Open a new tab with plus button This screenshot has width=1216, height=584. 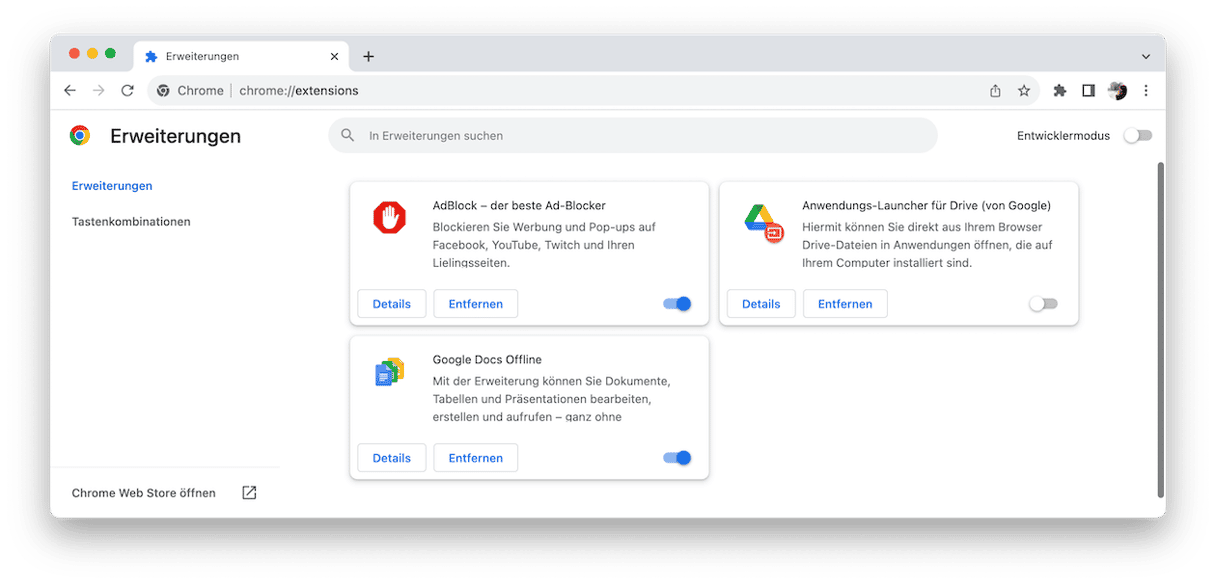(x=368, y=57)
